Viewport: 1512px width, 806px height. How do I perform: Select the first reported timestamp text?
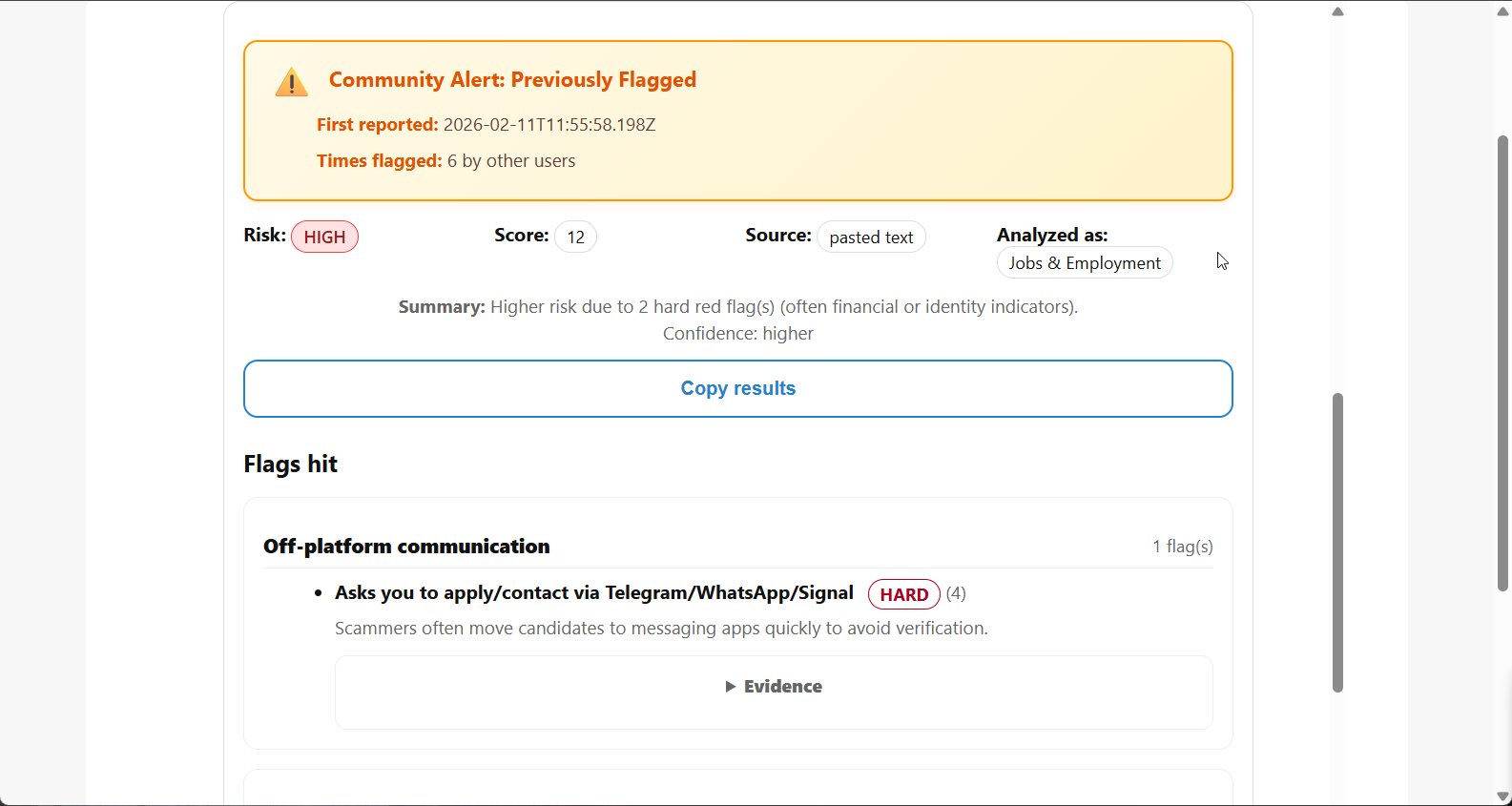pyautogui.click(x=549, y=125)
